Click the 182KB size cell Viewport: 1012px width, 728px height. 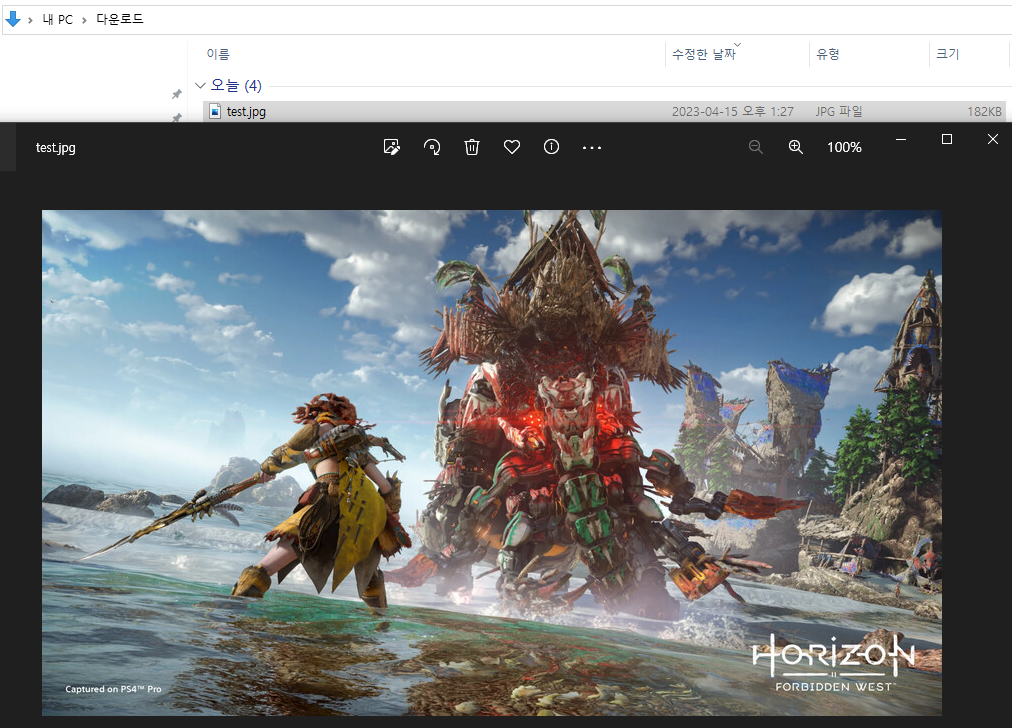pyautogui.click(x=984, y=112)
